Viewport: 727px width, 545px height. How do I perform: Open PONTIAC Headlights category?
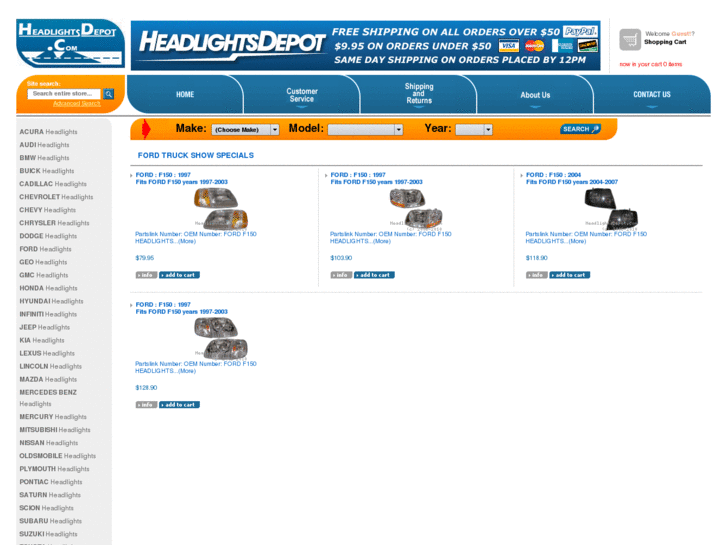51,482
